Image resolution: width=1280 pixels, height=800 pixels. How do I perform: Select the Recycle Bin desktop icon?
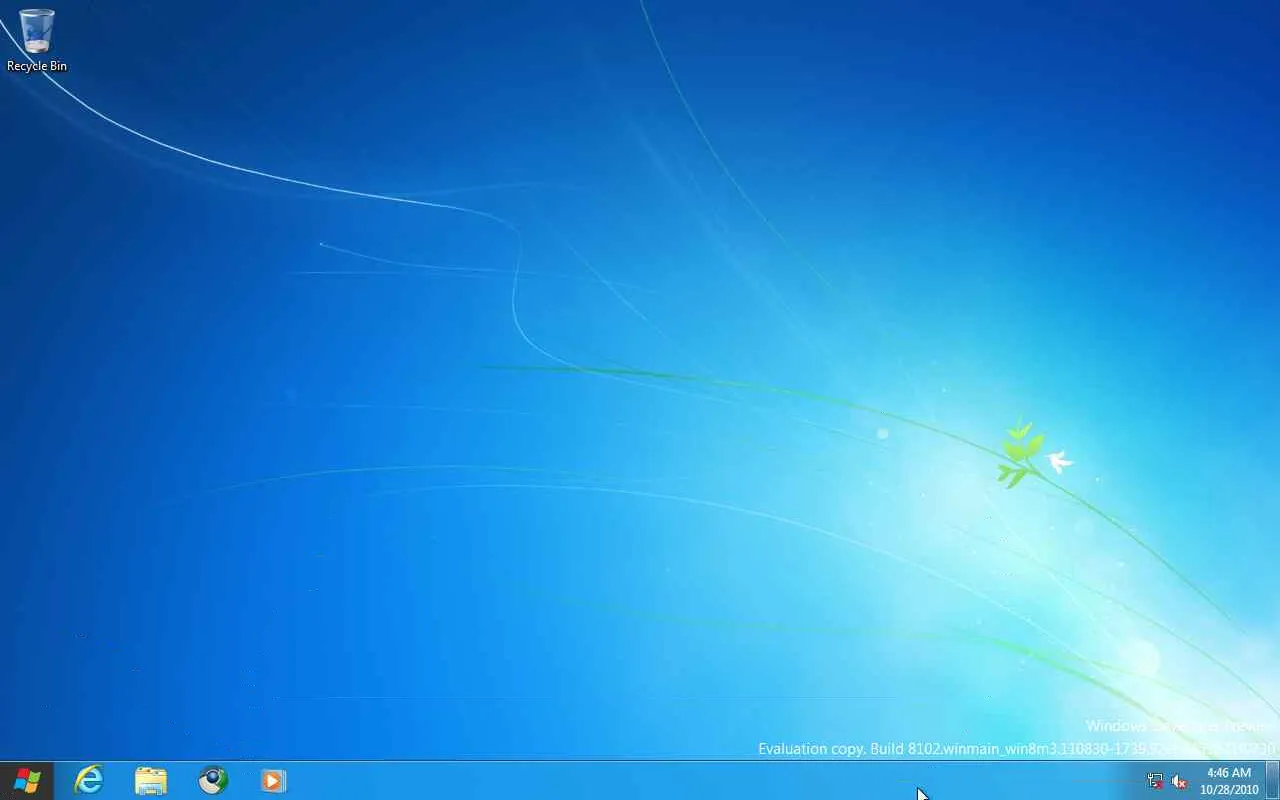(37, 40)
